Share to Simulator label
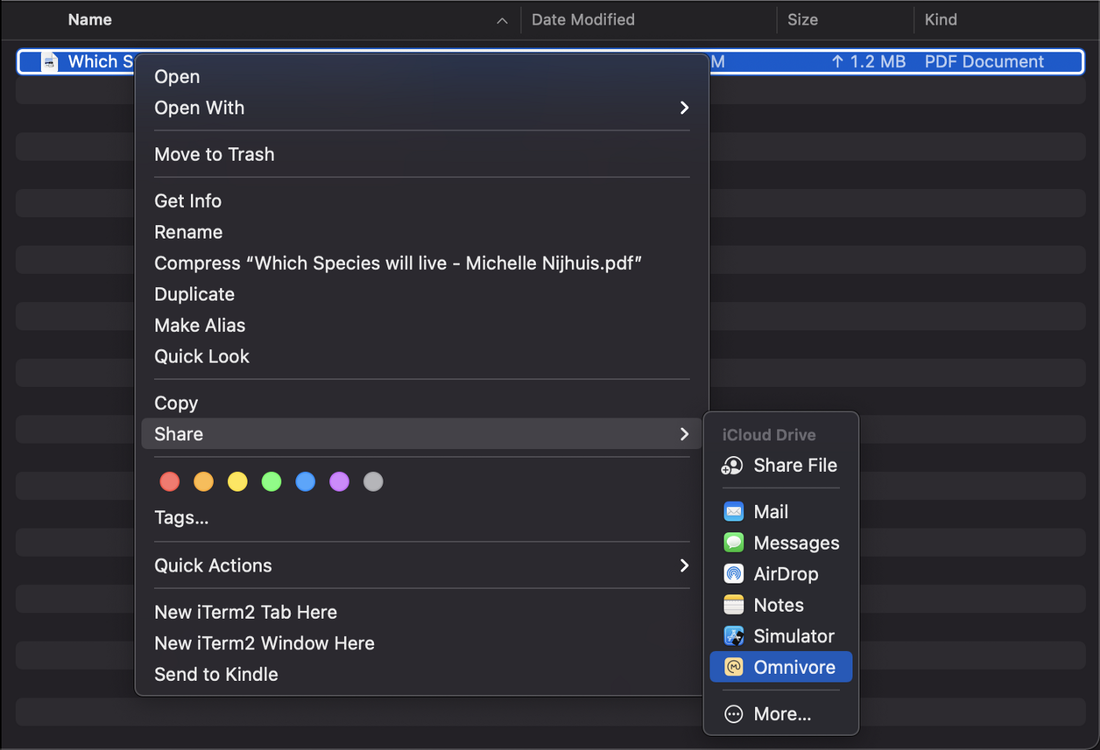Viewport: 1100px width, 750px height. pyautogui.click(x=794, y=636)
